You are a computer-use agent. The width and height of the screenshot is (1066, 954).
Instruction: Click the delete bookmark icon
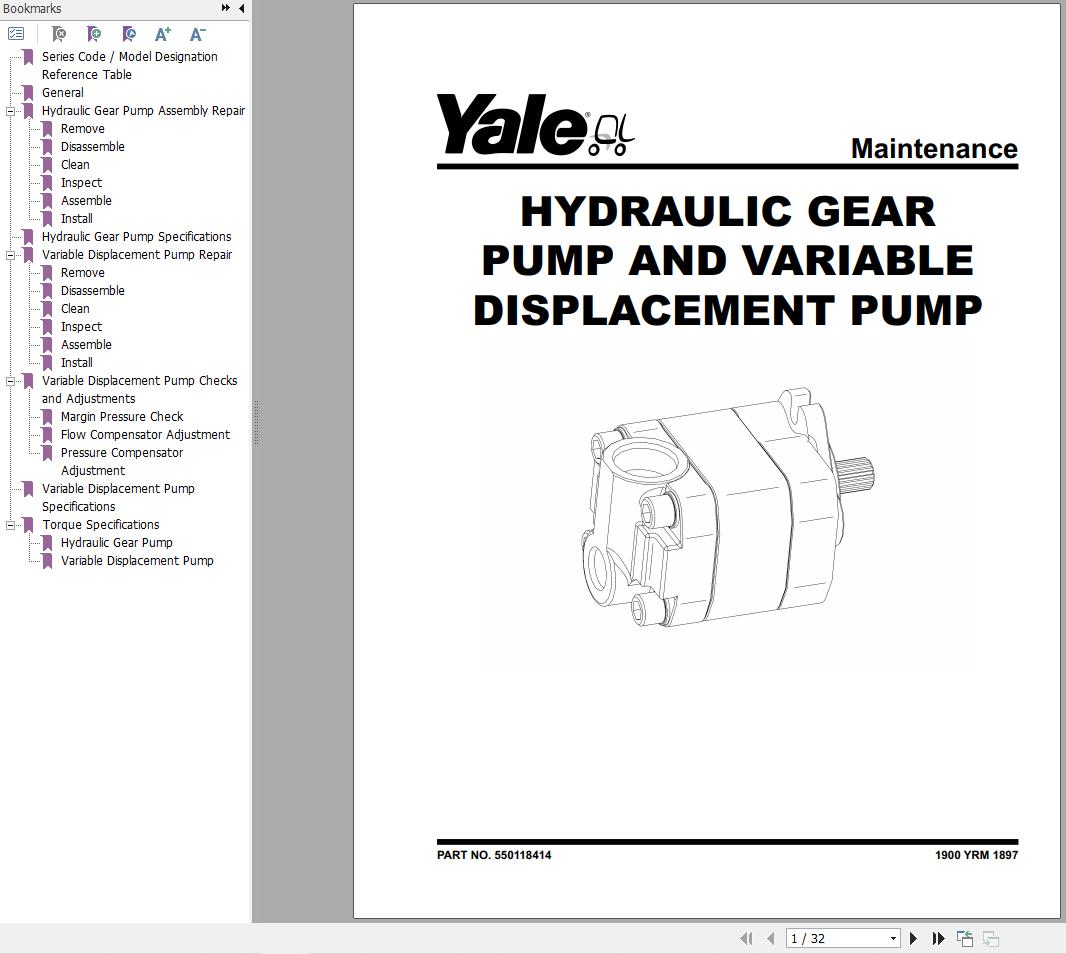coord(59,33)
